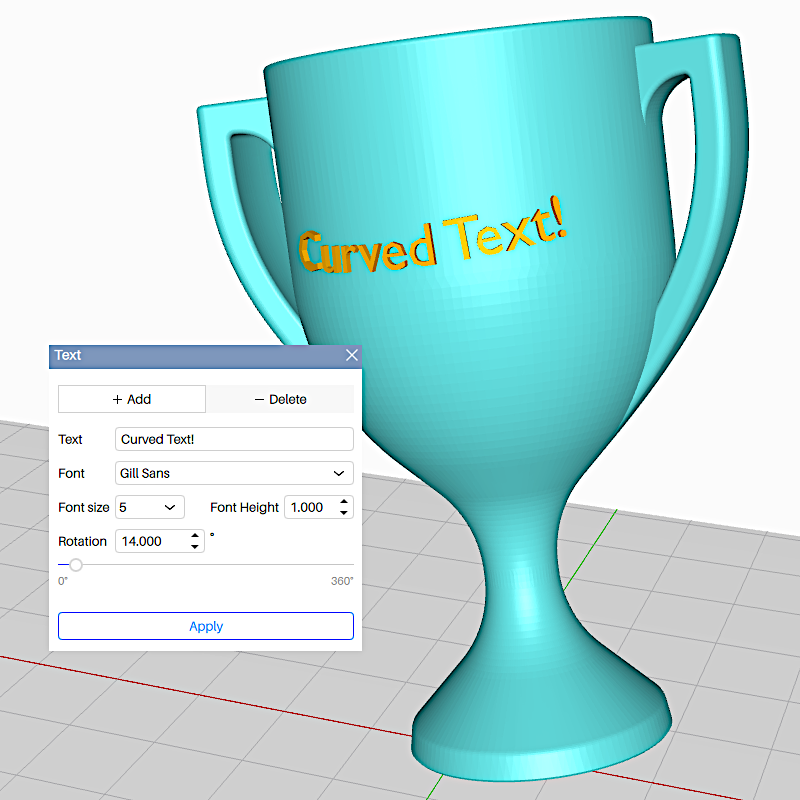Open the Font size dropdown

149,507
